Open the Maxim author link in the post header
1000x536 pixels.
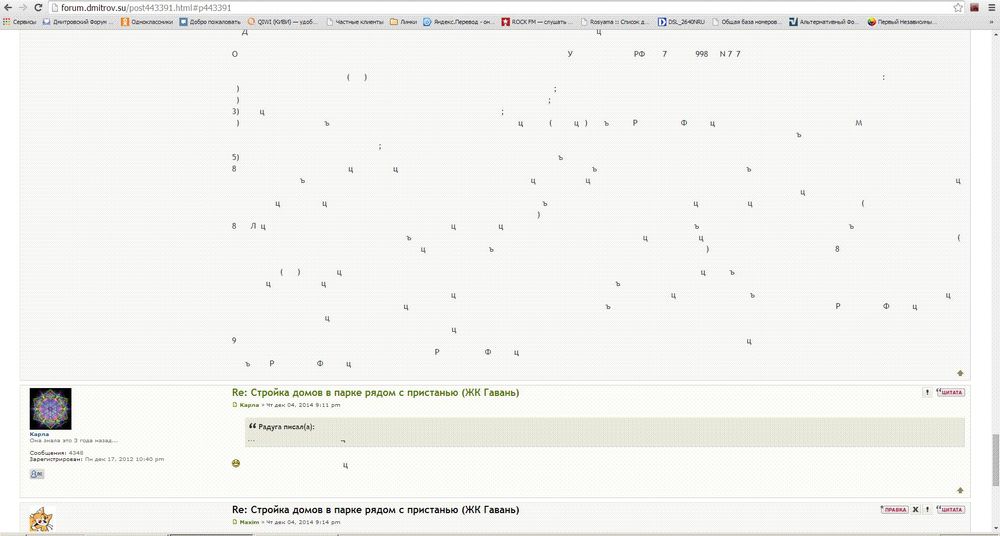pyautogui.click(x=249, y=522)
